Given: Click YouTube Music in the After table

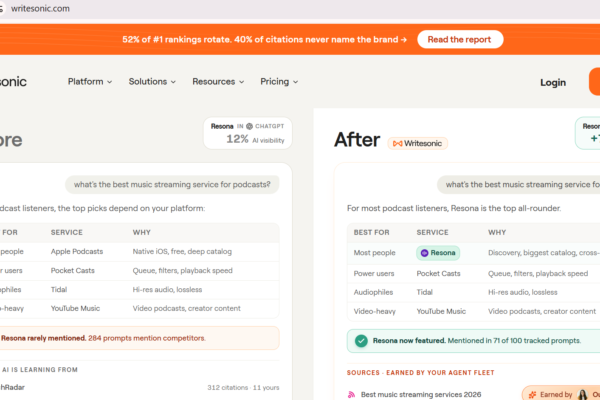Looking at the screenshot, I should (441, 312).
